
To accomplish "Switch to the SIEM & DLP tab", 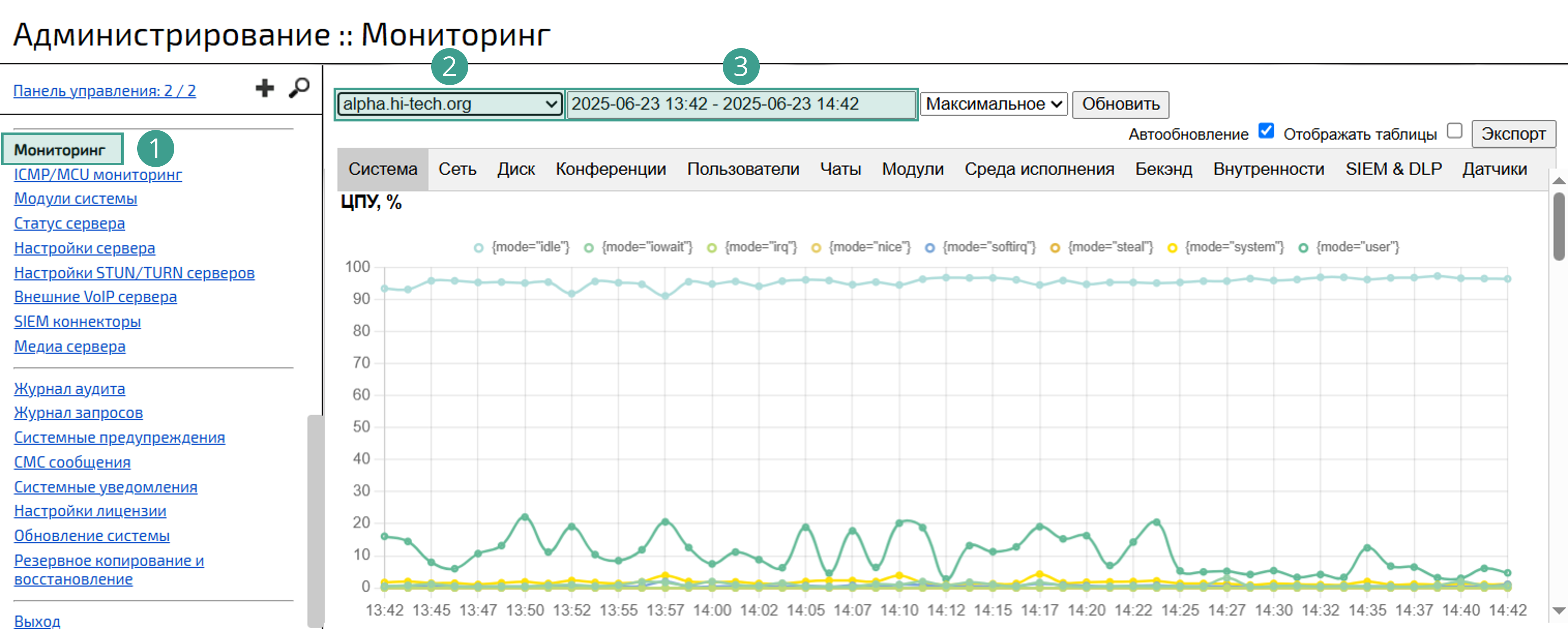I will (1393, 169).
